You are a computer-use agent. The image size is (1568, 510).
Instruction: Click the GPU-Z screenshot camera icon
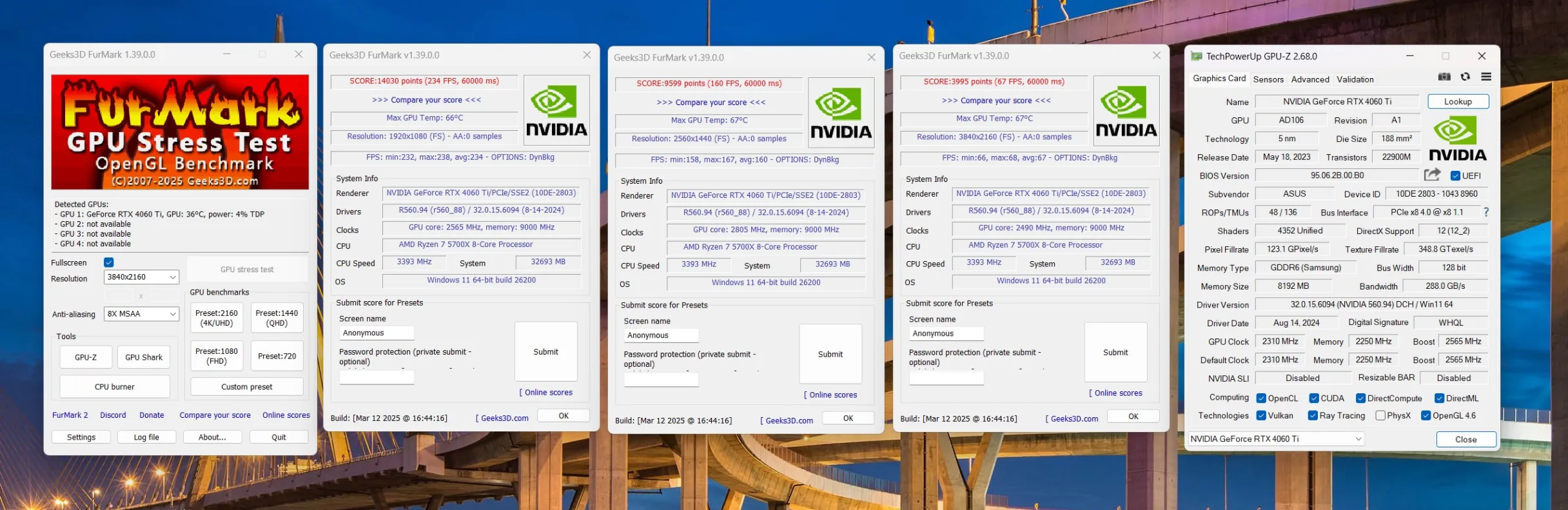click(x=1444, y=77)
